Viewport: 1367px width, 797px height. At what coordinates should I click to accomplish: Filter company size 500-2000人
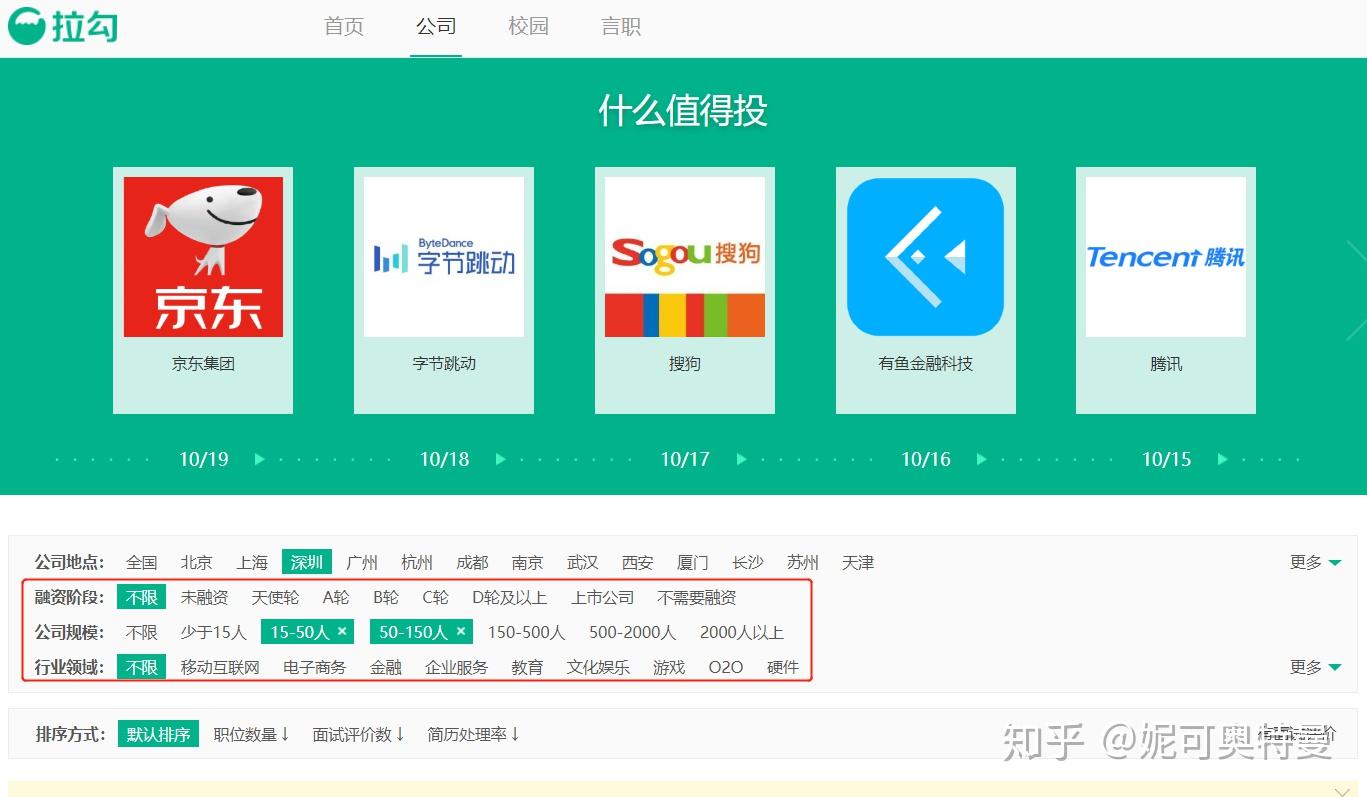pyautogui.click(x=633, y=632)
